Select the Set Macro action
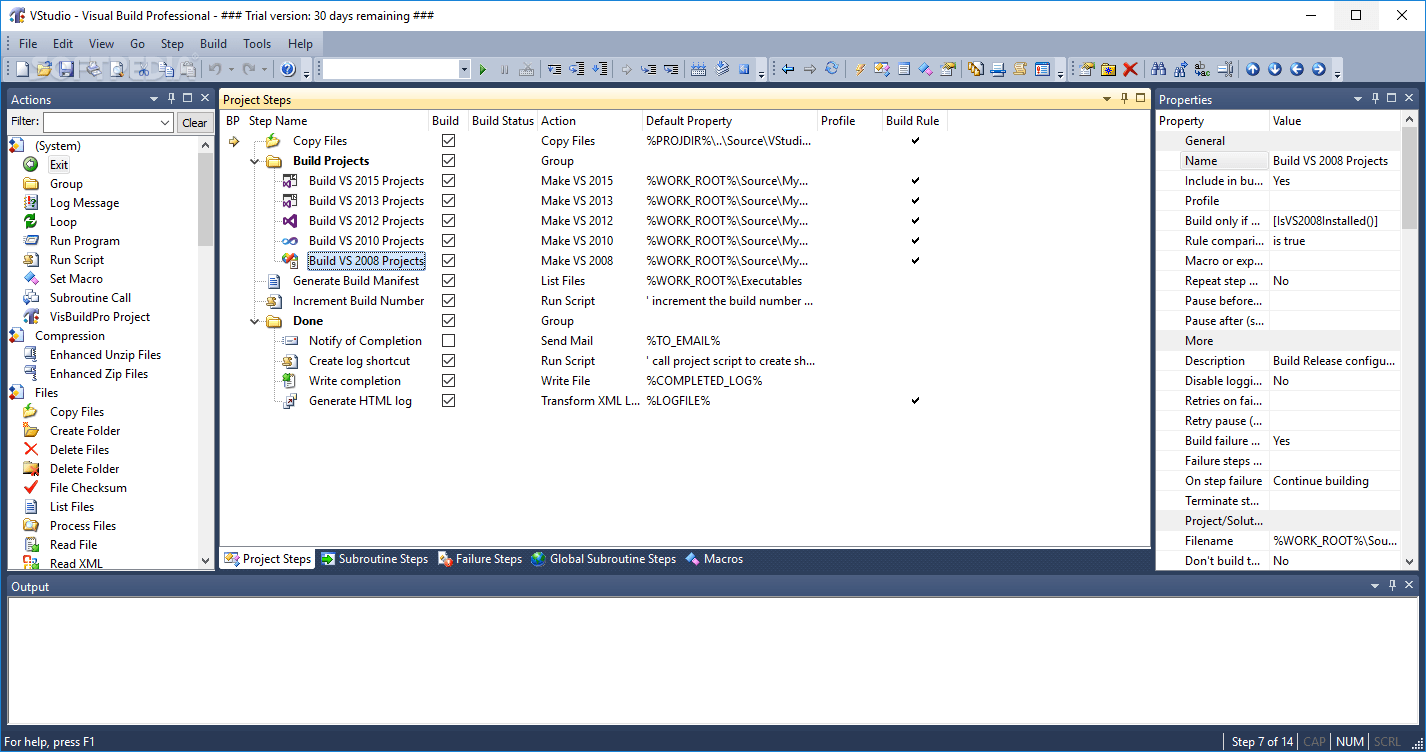 (76, 279)
